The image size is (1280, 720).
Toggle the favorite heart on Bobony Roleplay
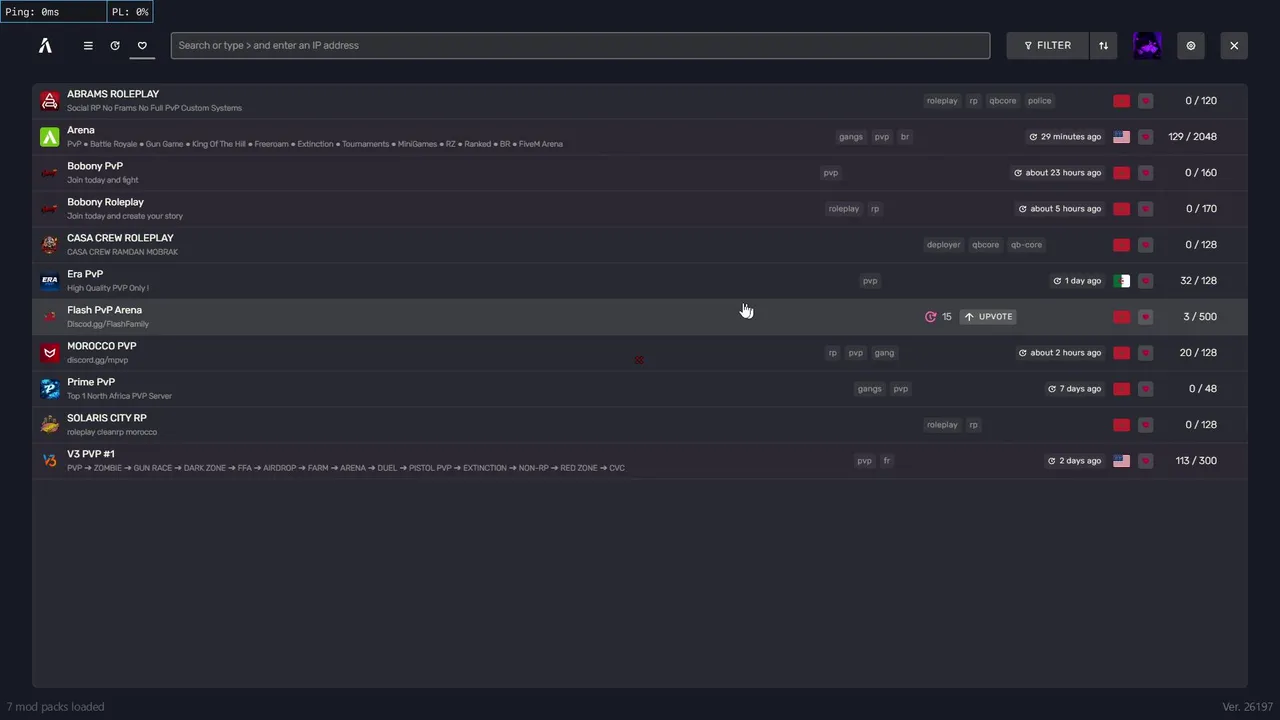1146,208
